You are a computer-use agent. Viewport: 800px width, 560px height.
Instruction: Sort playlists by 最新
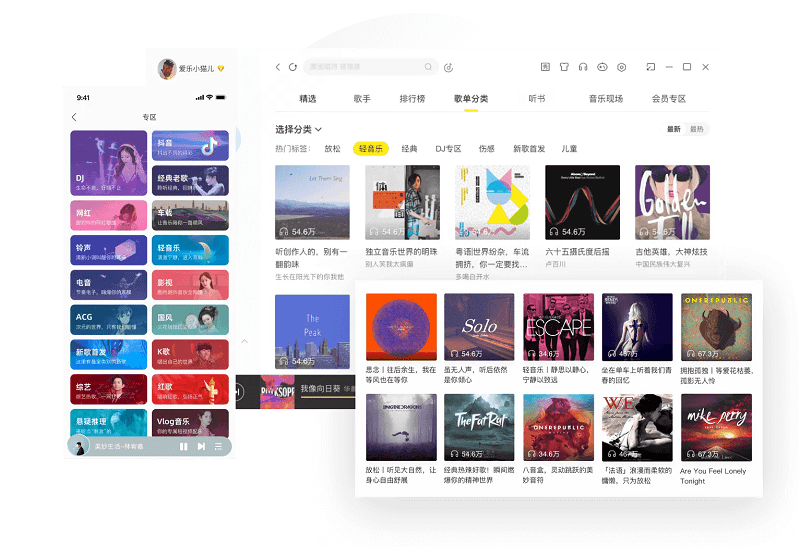point(673,129)
